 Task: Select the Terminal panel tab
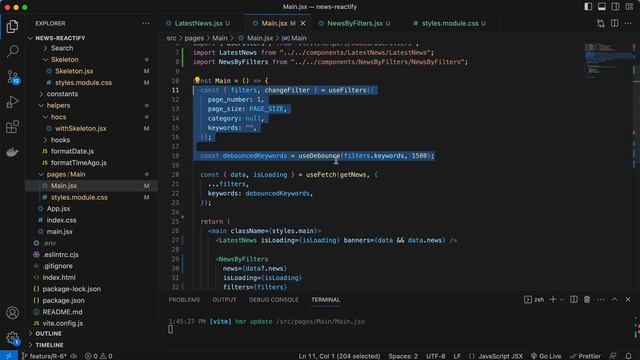click(x=325, y=300)
